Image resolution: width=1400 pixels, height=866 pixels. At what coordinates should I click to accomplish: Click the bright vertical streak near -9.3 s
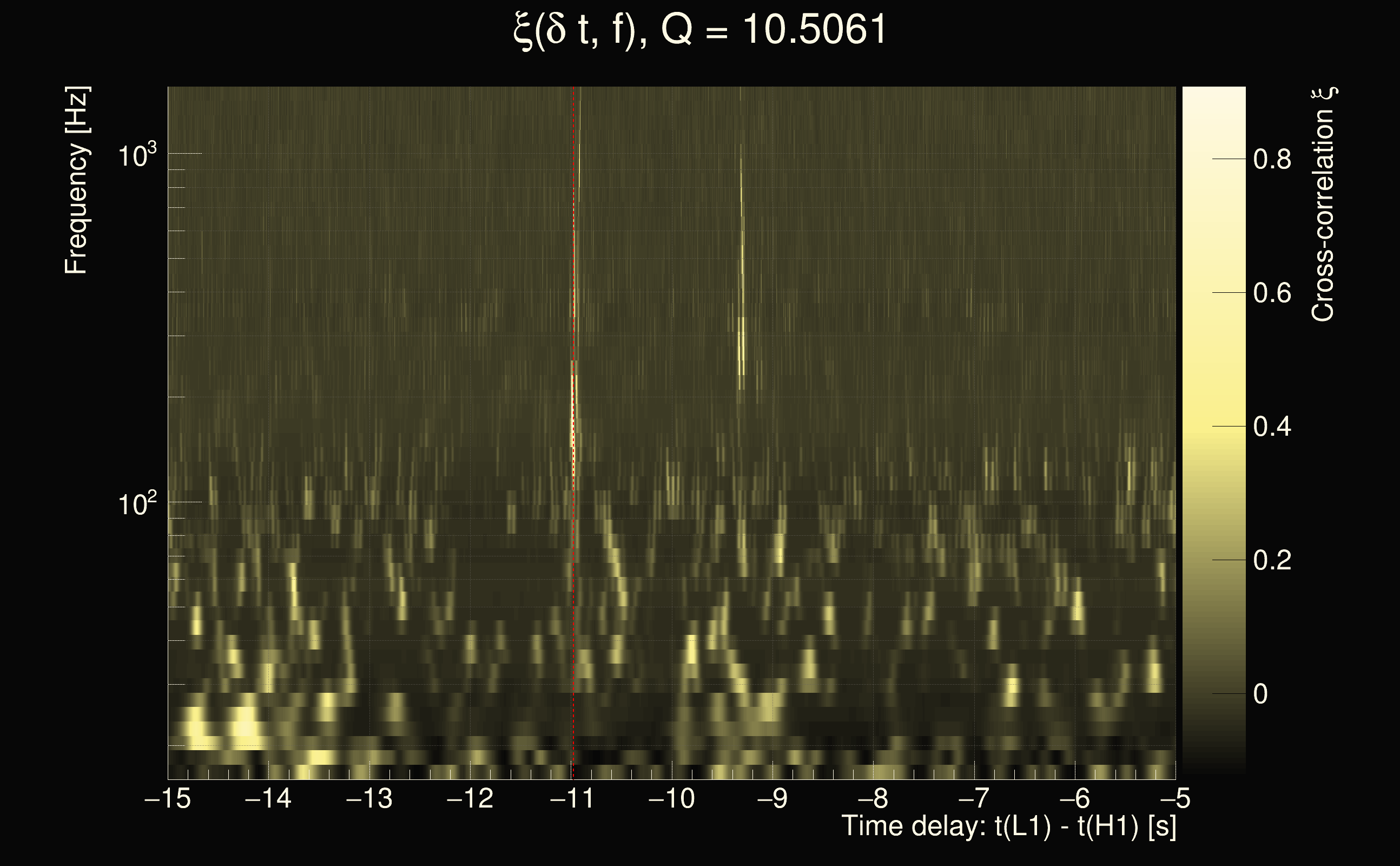click(x=742, y=344)
